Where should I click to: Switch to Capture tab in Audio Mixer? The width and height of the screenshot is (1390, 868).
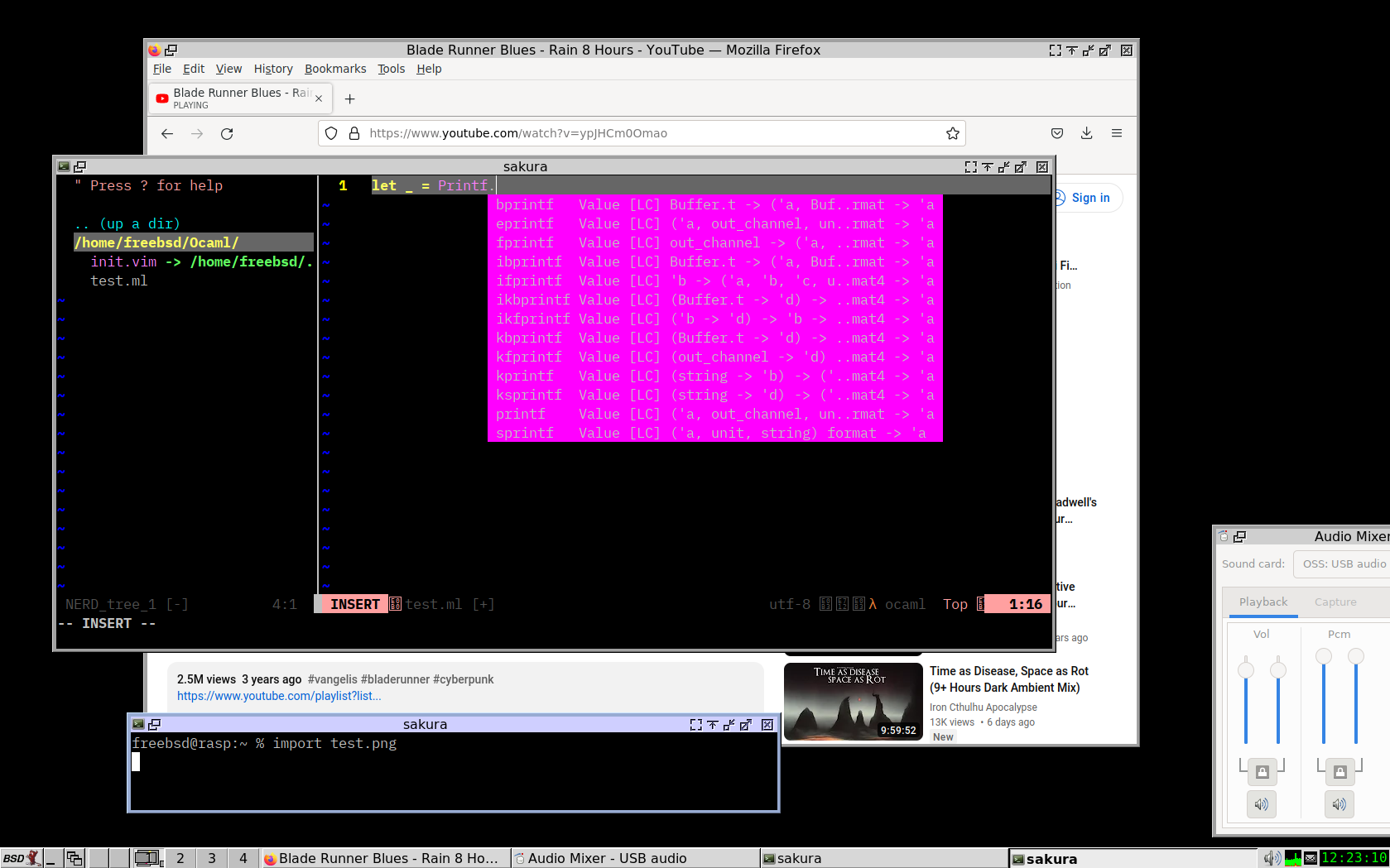tap(1335, 602)
